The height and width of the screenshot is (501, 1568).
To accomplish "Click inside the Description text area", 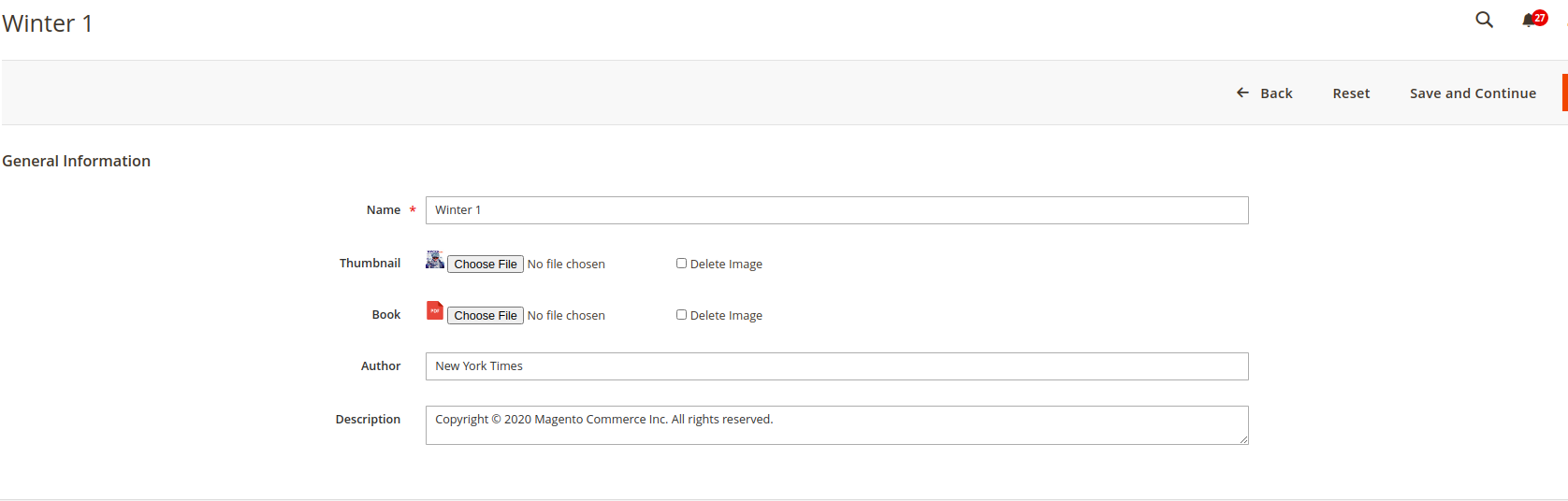I will (x=836, y=425).
